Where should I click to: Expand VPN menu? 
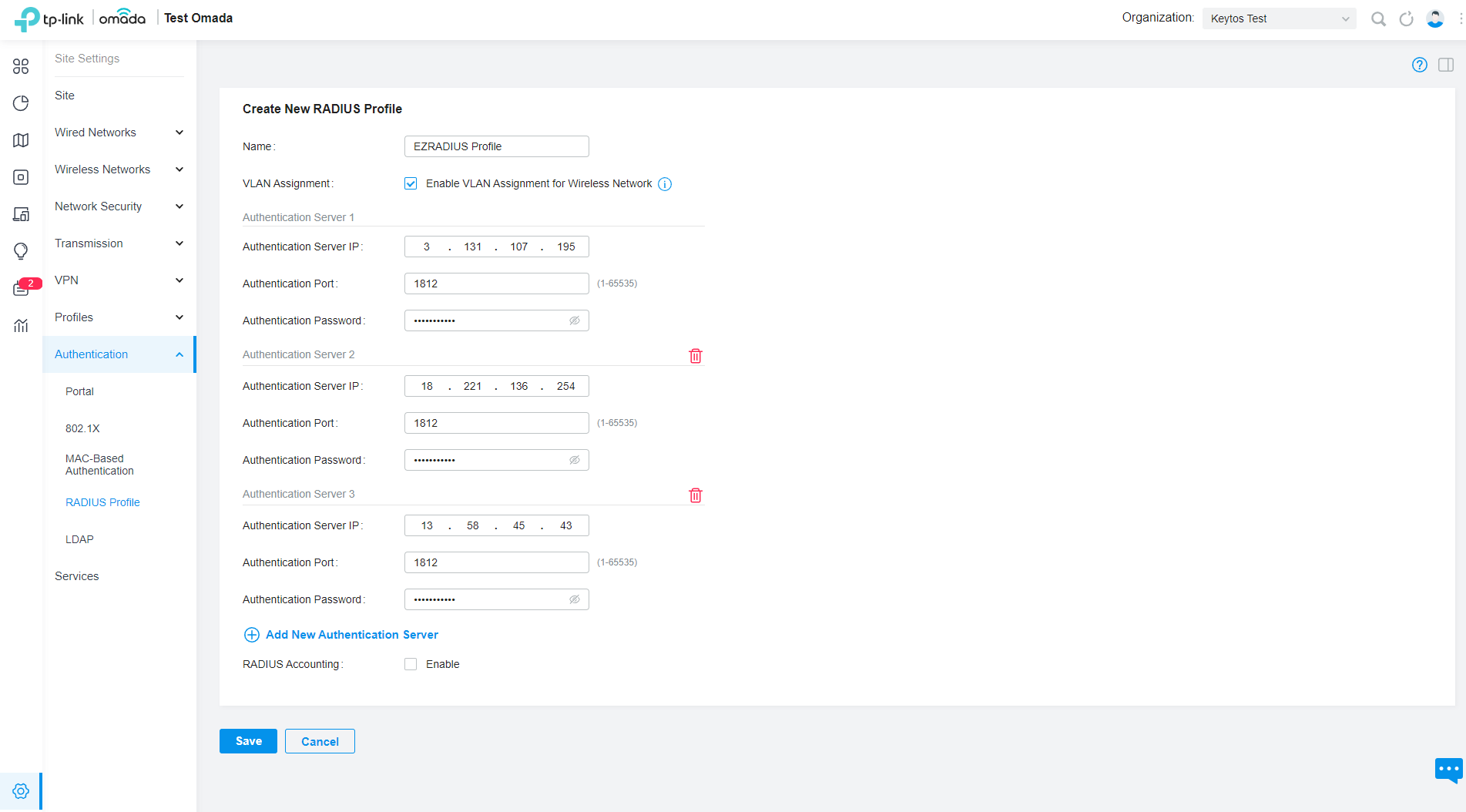(x=119, y=280)
